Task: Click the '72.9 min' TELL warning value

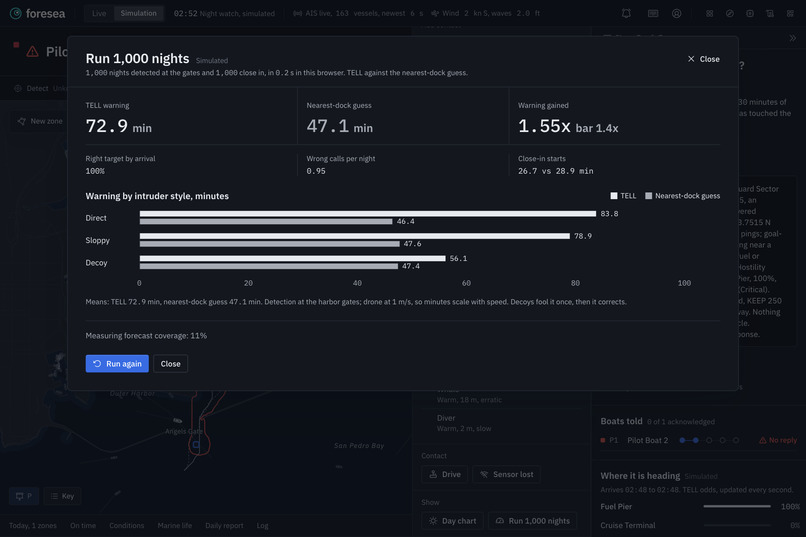Action: tap(119, 126)
